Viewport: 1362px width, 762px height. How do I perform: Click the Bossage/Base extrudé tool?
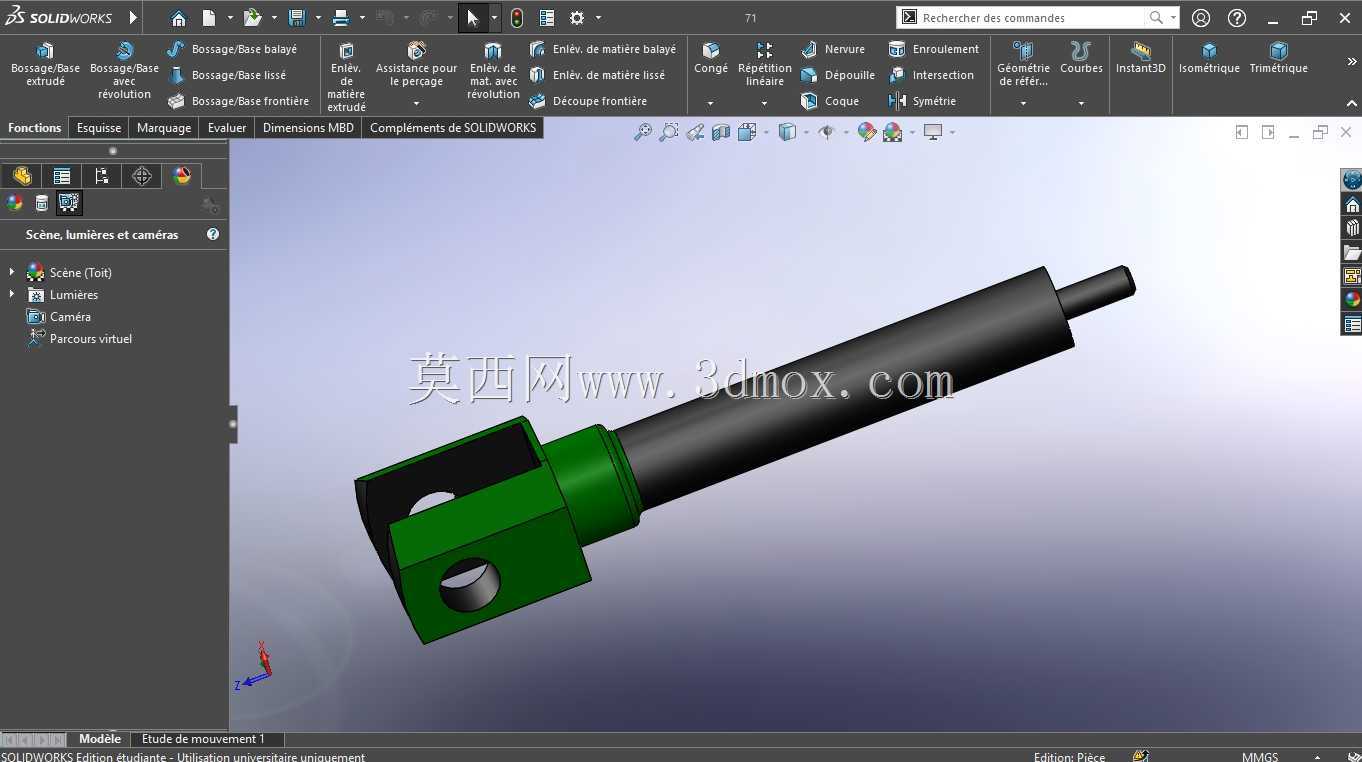(45, 64)
